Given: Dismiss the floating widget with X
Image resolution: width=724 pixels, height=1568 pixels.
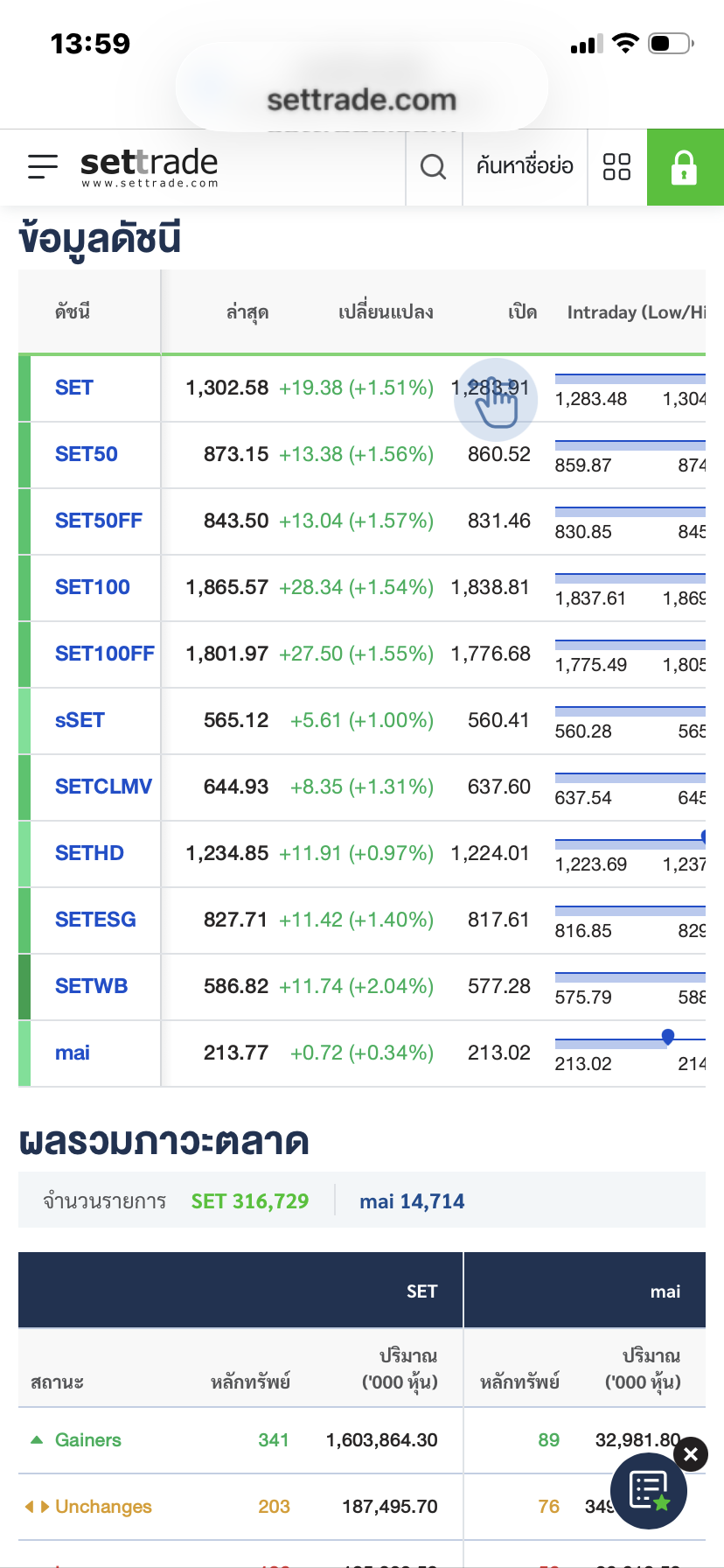Looking at the screenshot, I should pos(691,1454).
